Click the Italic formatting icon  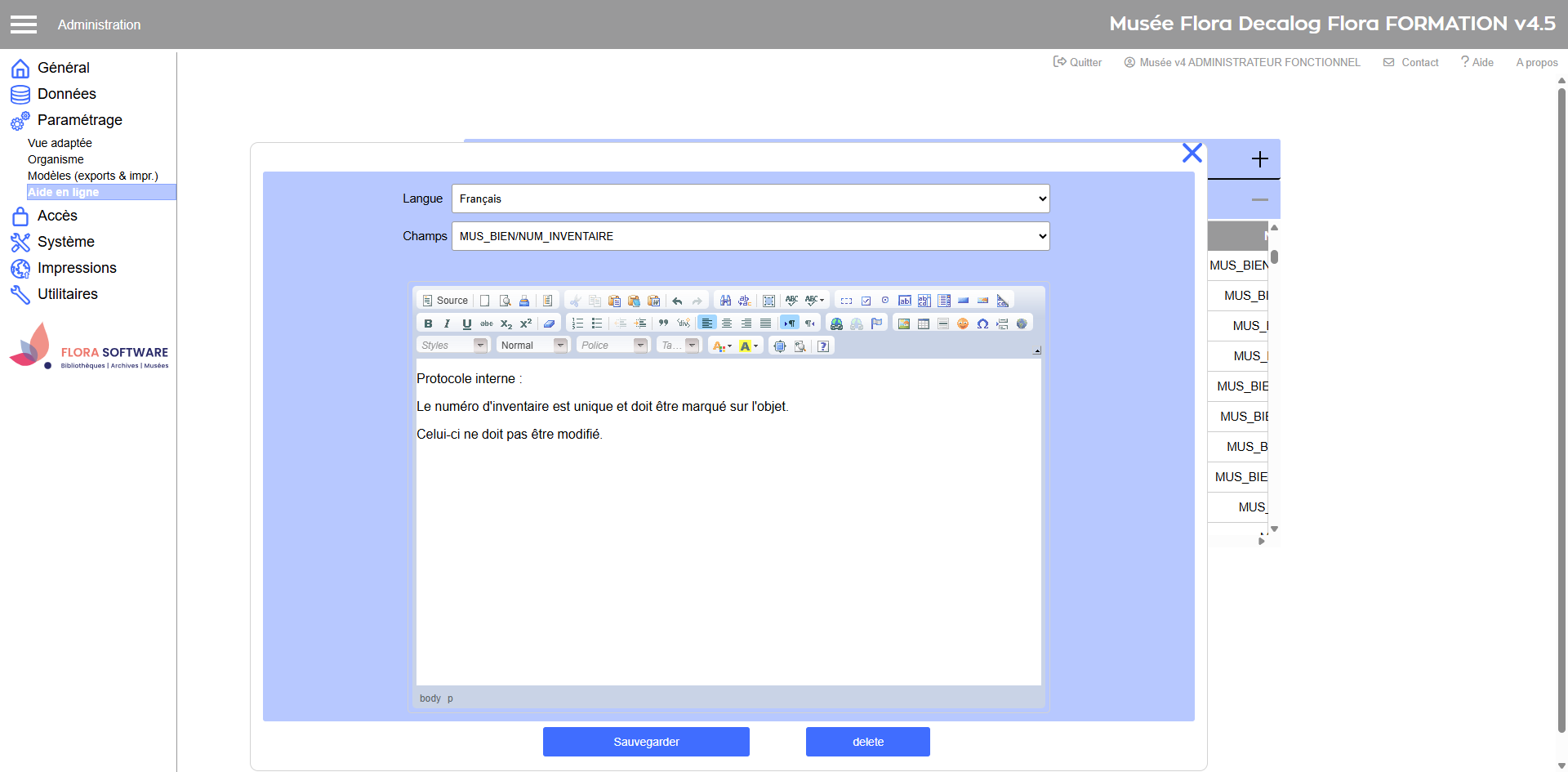click(x=447, y=324)
